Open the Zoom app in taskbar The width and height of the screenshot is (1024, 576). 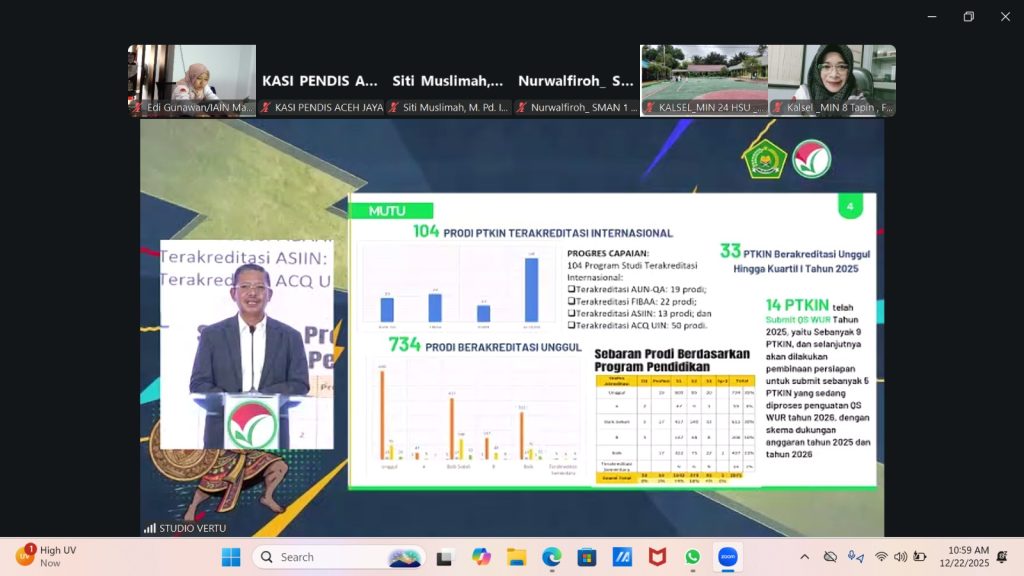click(x=728, y=557)
